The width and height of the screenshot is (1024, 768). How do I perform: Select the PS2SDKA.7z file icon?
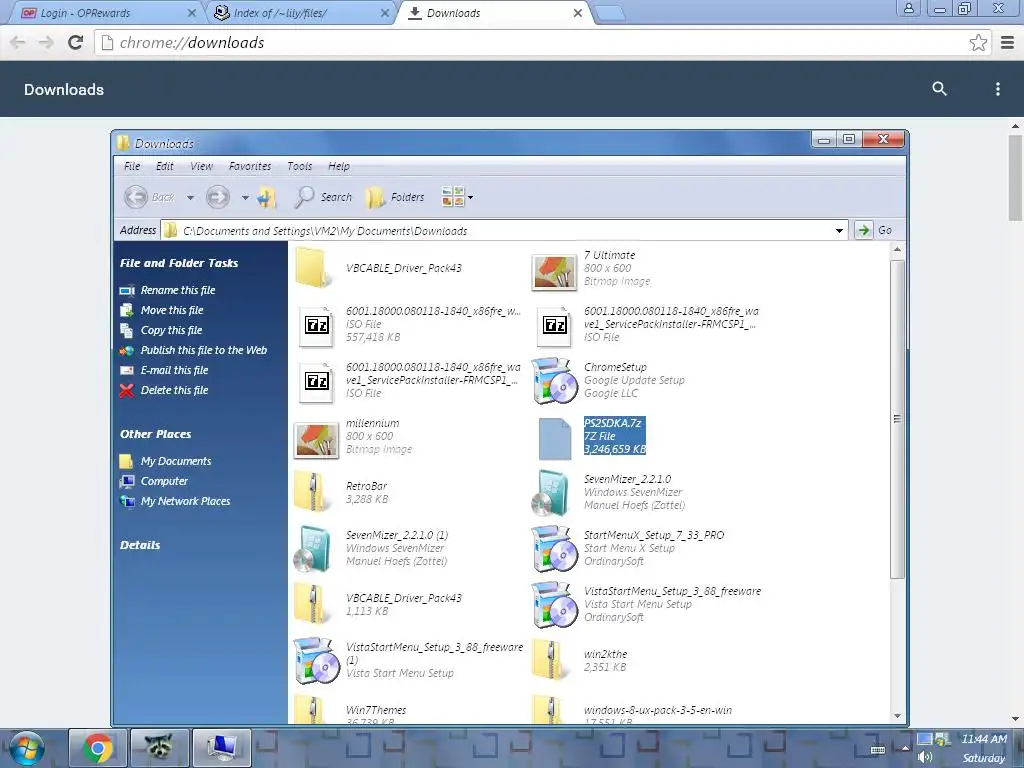[554, 439]
